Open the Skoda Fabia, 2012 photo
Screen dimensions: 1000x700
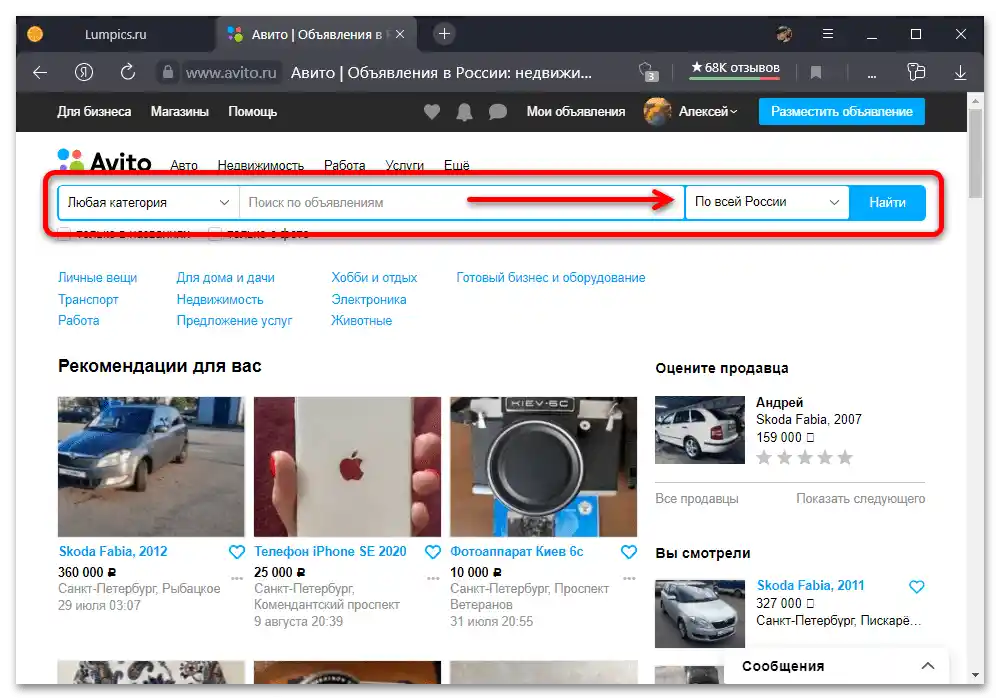[x=151, y=467]
